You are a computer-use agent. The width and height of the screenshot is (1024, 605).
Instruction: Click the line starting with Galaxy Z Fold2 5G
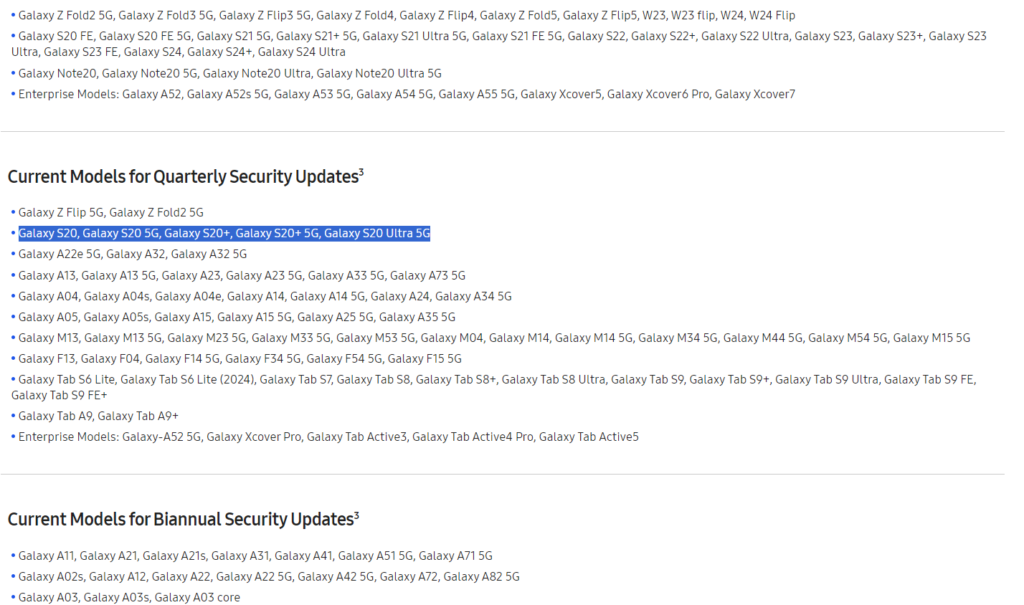(x=406, y=15)
